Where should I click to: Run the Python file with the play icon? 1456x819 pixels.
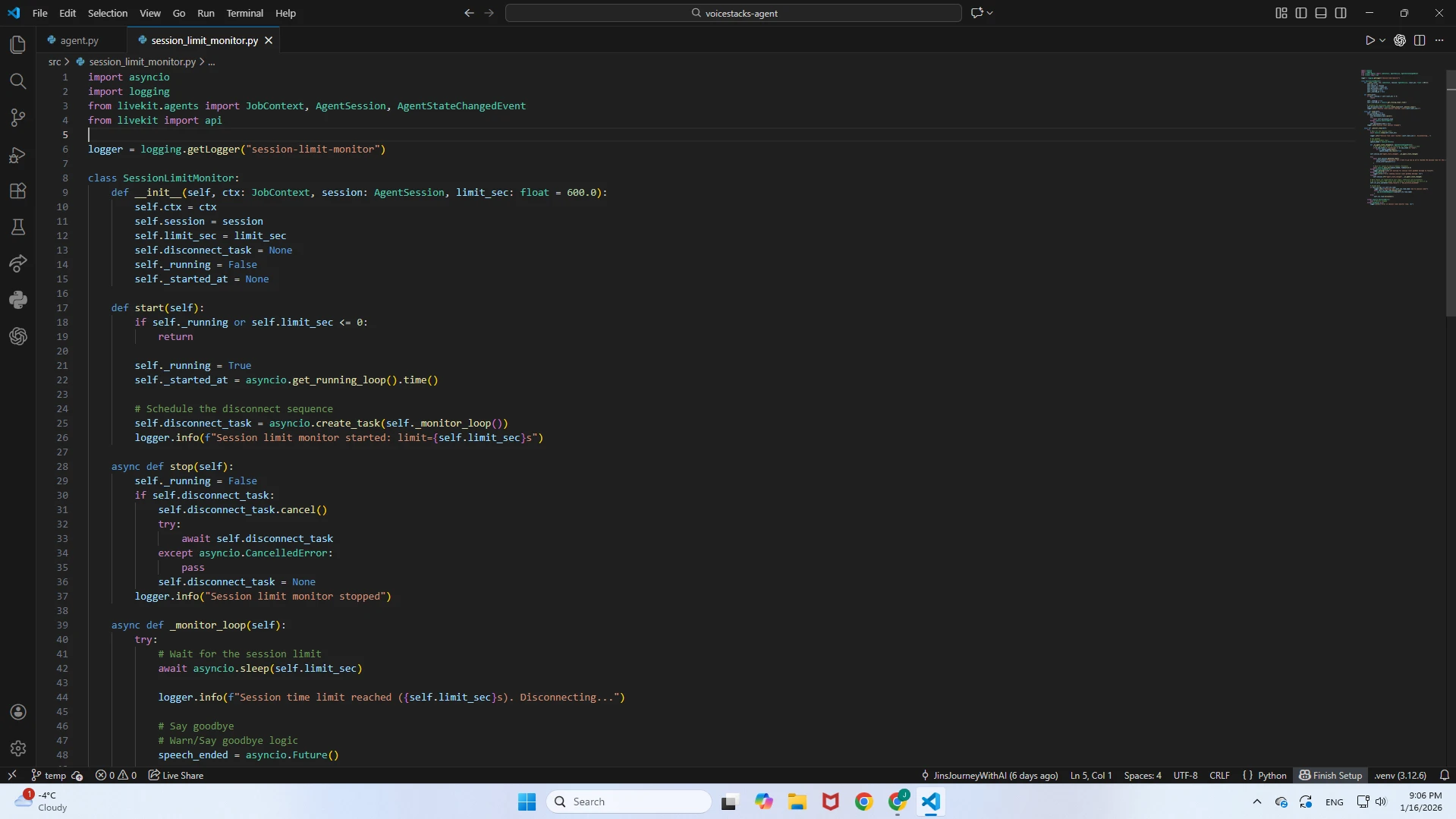tap(1370, 40)
